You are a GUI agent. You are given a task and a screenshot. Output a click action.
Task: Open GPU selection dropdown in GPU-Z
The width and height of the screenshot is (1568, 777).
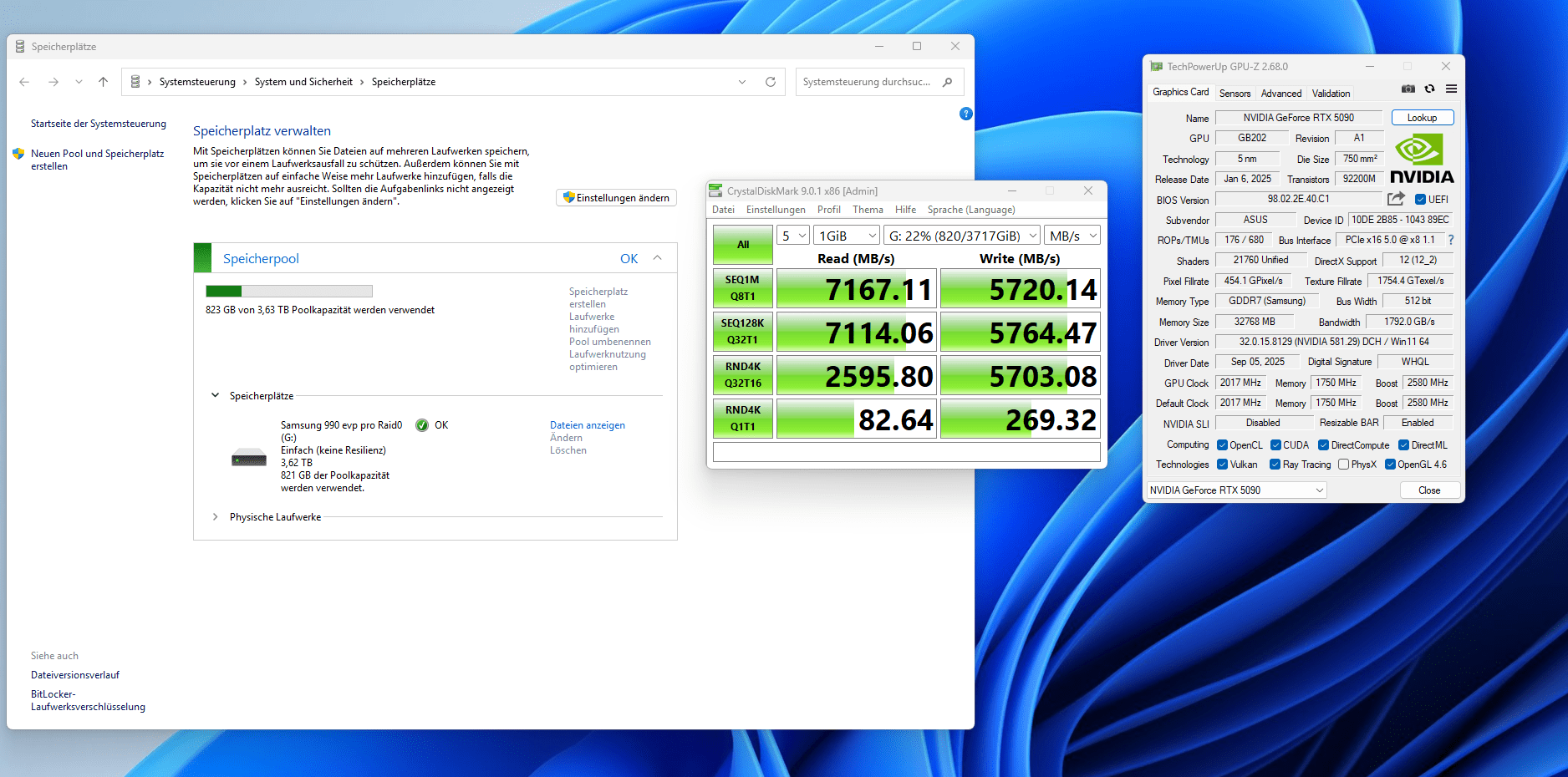coord(1236,490)
